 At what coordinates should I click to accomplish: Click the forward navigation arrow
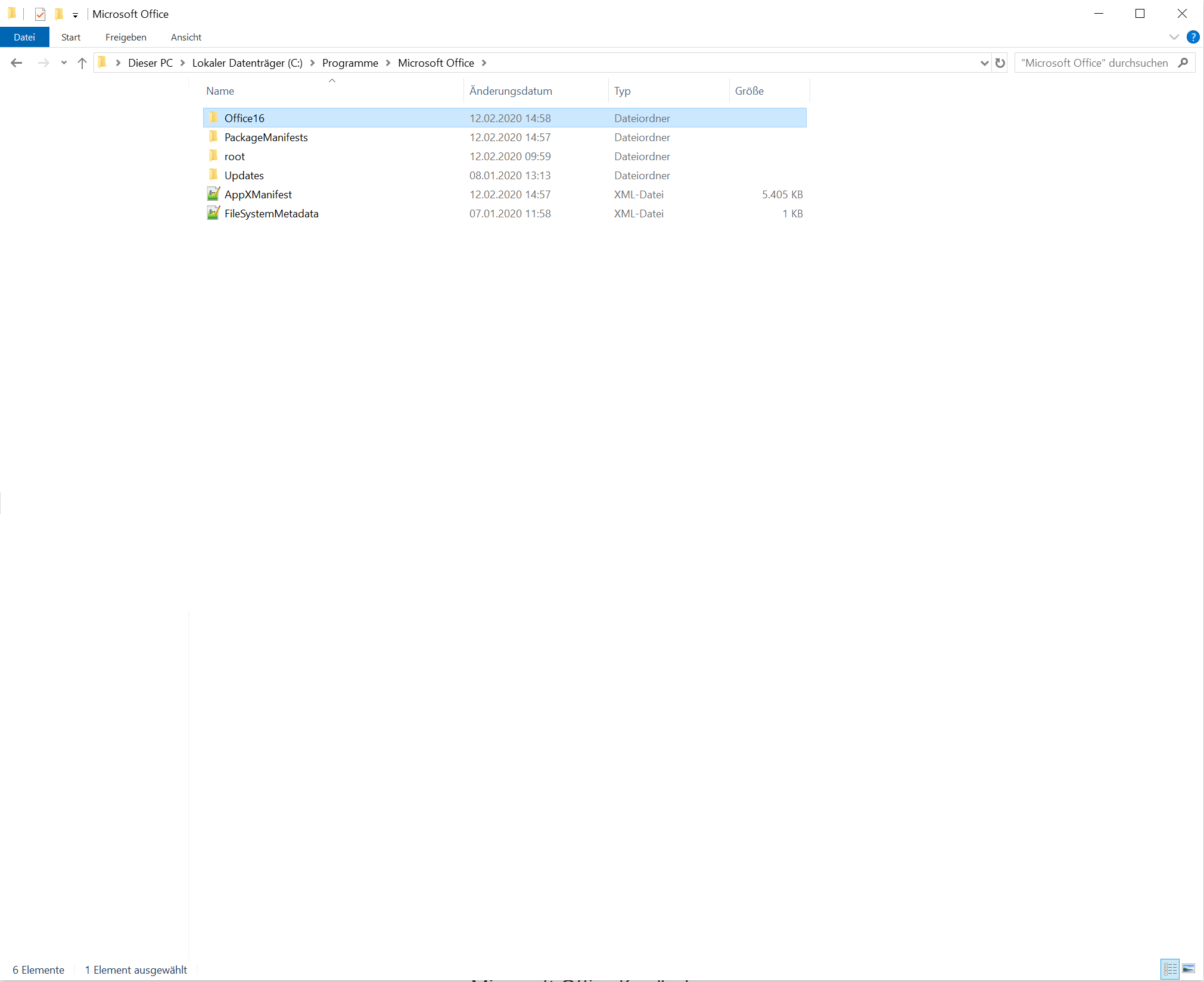[43, 63]
